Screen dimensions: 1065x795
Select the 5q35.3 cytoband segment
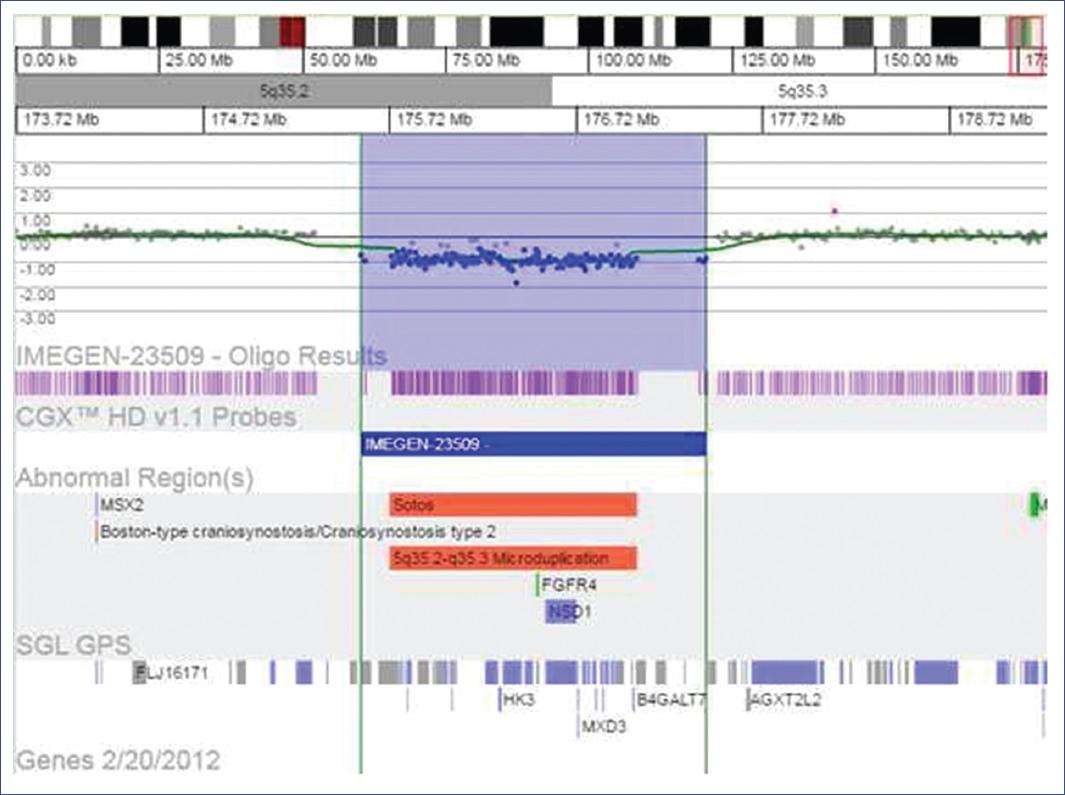798,91
